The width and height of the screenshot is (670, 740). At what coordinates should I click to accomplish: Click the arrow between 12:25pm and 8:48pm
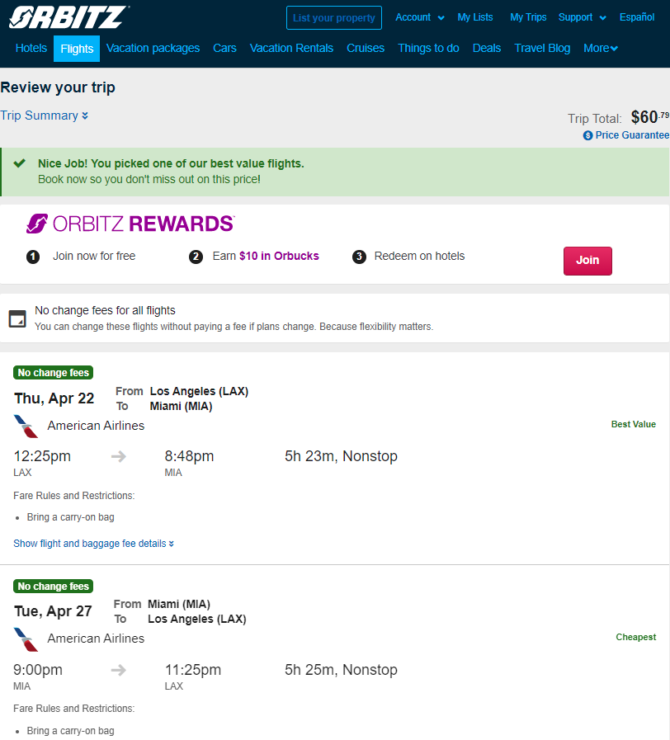pyautogui.click(x=118, y=456)
